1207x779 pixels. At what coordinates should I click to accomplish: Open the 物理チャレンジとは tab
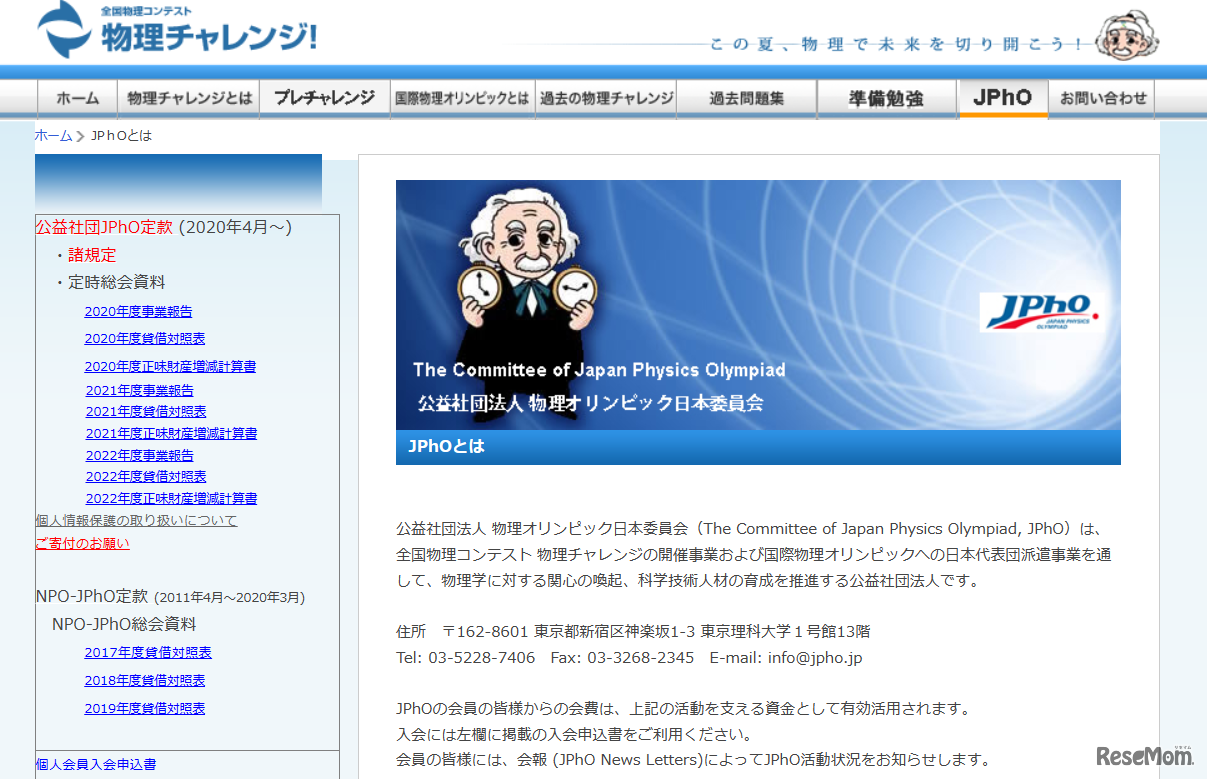click(x=190, y=98)
